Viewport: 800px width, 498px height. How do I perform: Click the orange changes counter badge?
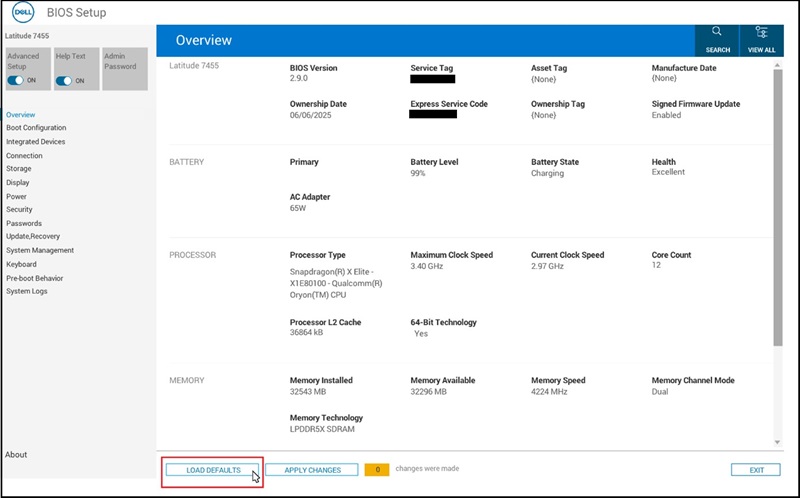coord(377,470)
